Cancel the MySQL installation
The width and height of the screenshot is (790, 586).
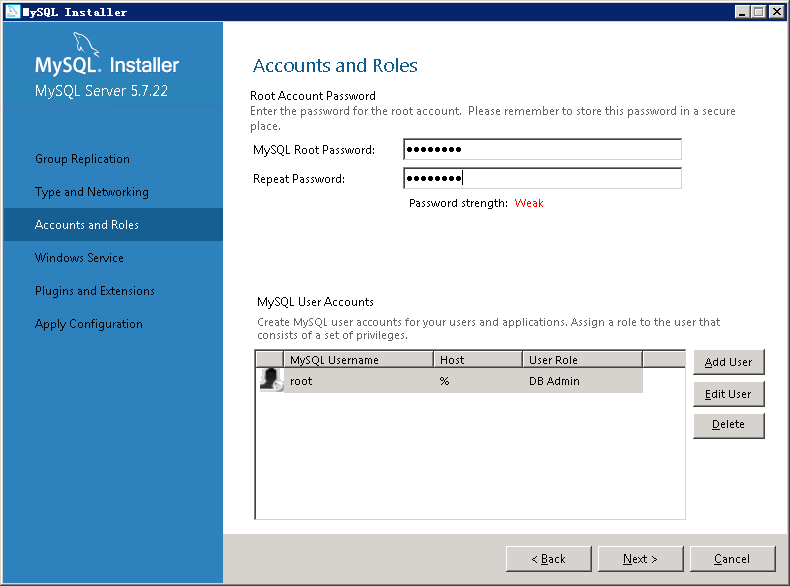[732, 559]
